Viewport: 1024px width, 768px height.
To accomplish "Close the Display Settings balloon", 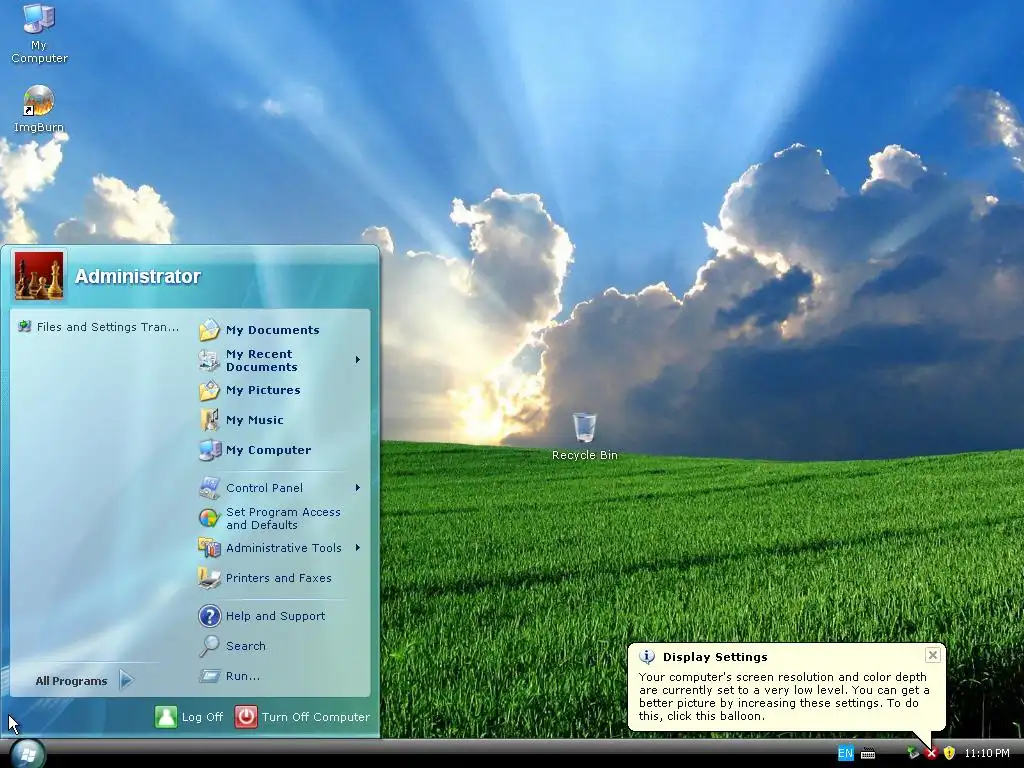I will tap(933, 654).
